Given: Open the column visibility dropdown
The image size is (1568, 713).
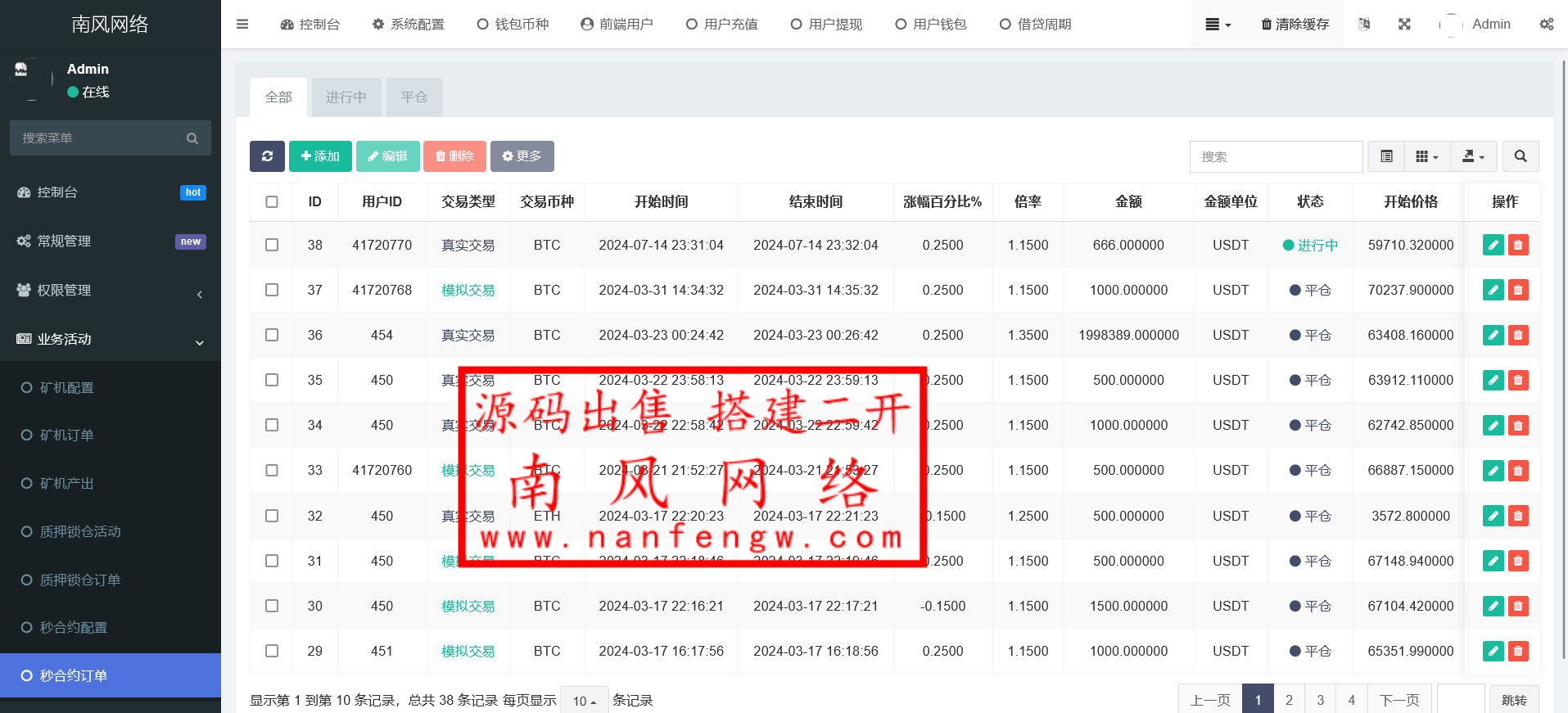Looking at the screenshot, I should (x=1426, y=156).
